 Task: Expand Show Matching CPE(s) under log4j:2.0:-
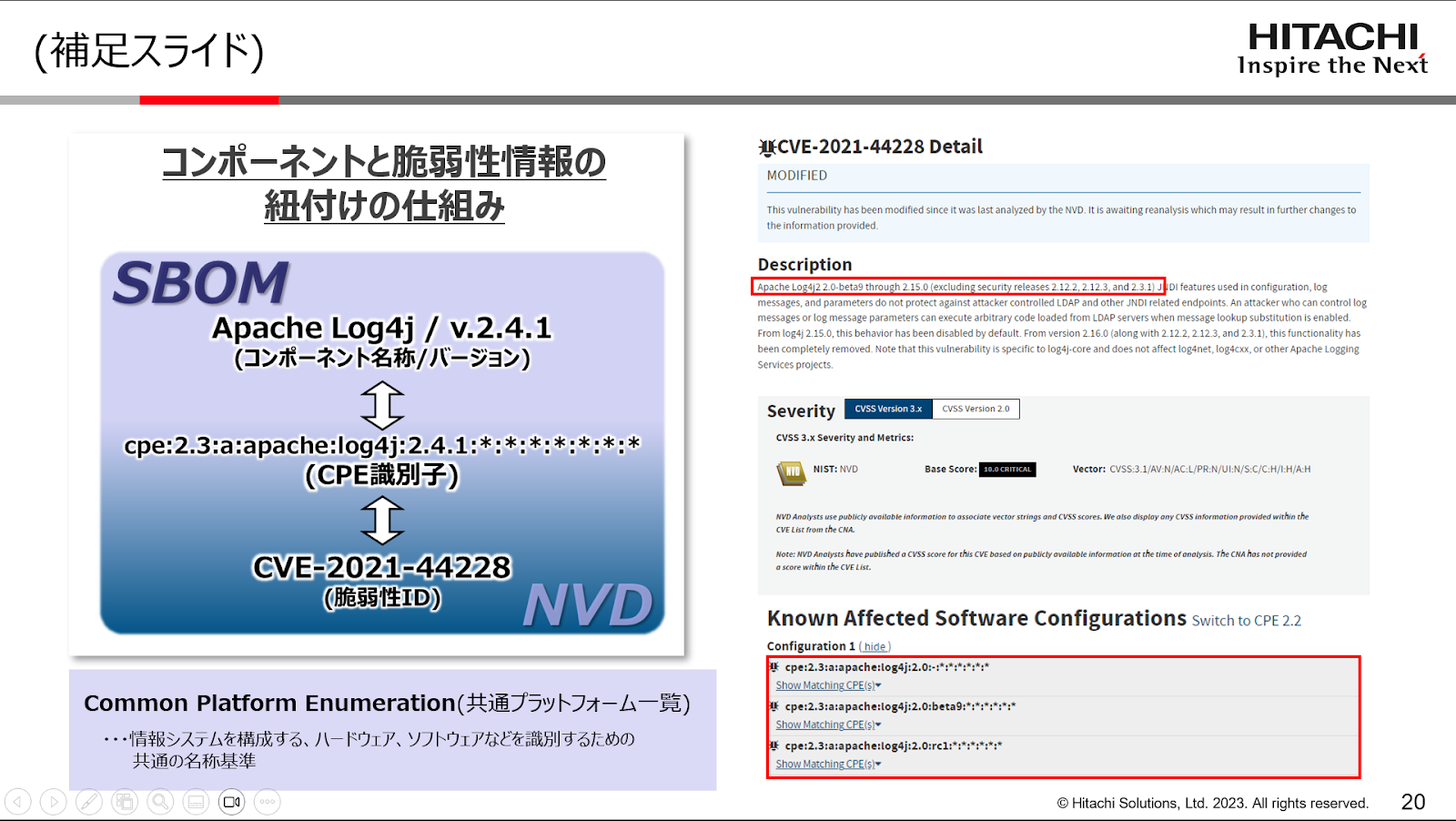point(827,685)
